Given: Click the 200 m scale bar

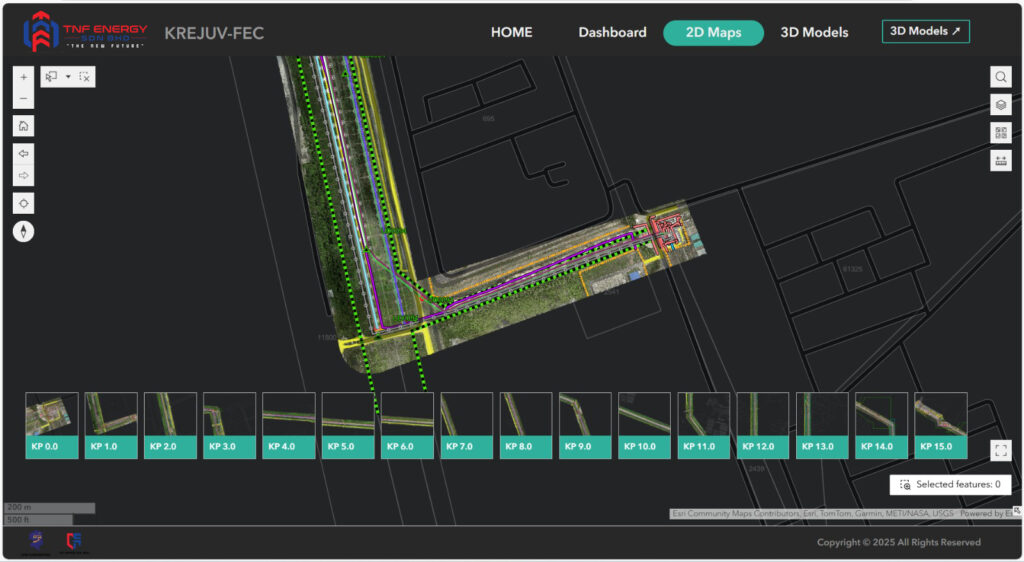Looking at the screenshot, I should (50, 507).
